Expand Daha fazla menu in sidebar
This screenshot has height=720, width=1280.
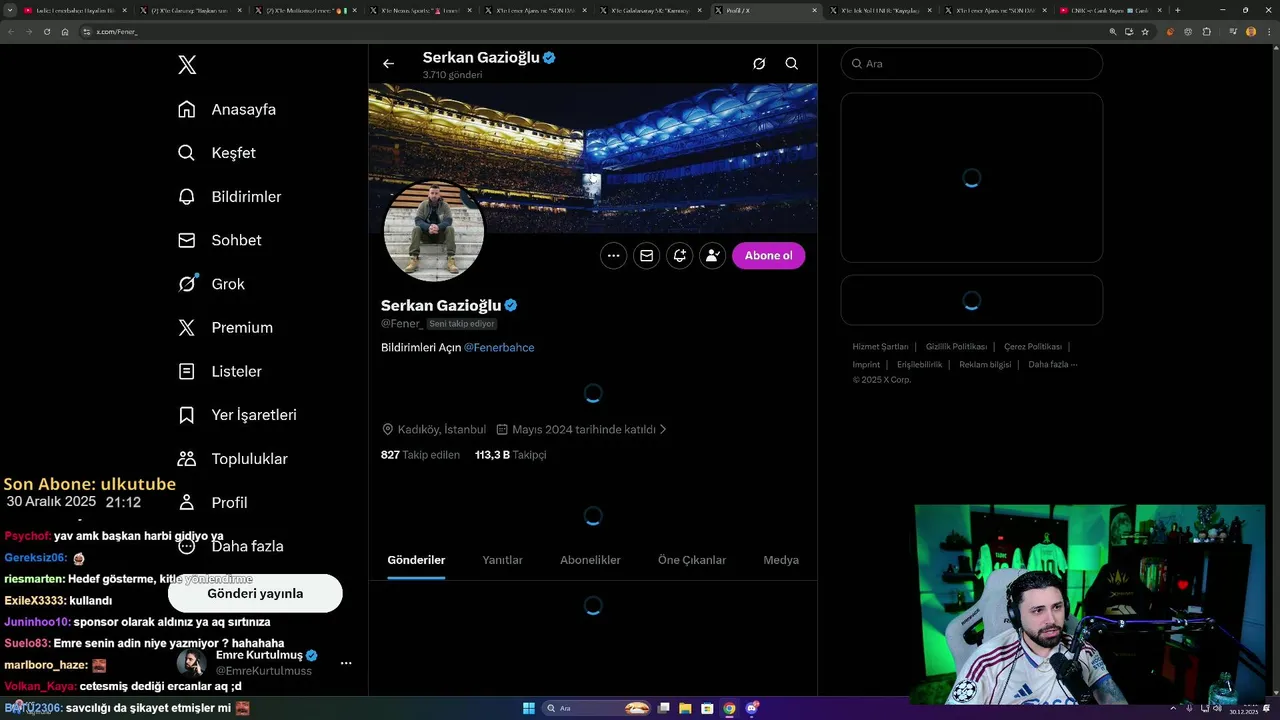pos(231,546)
